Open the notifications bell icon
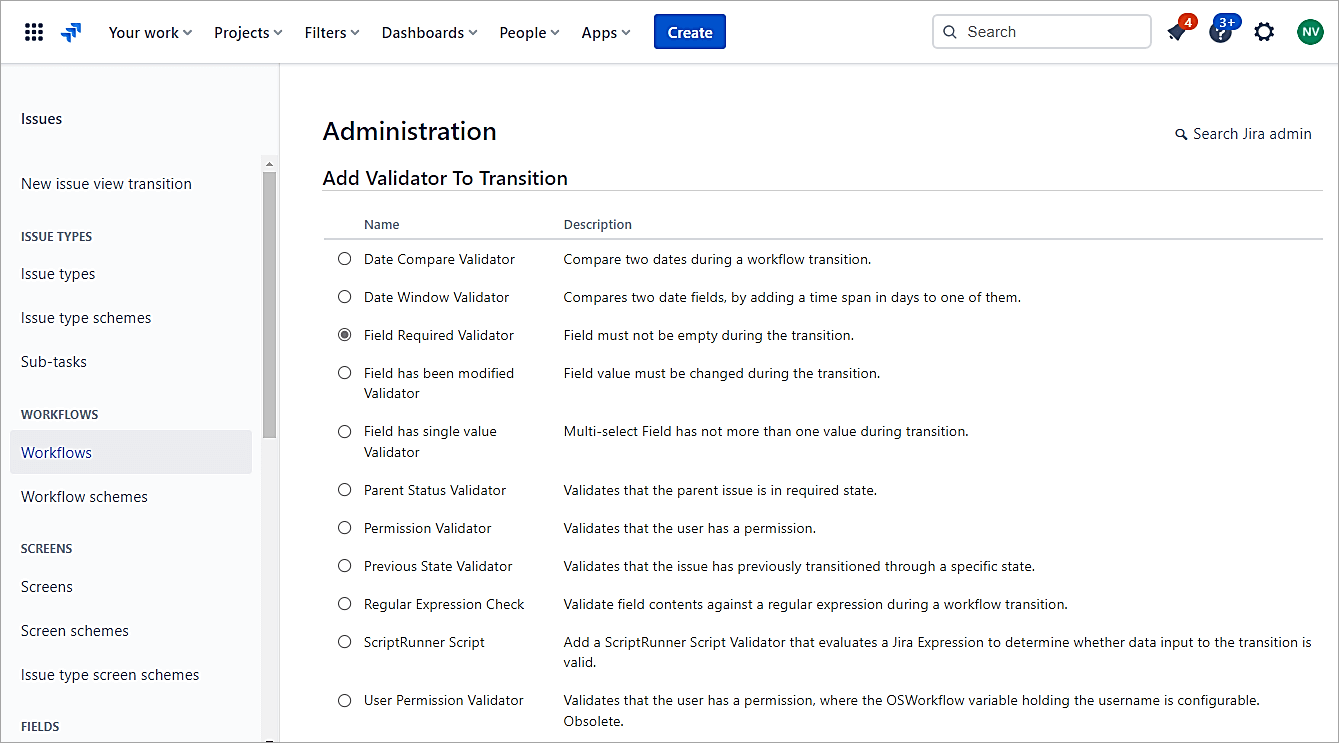1339x743 pixels. (x=1177, y=32)
